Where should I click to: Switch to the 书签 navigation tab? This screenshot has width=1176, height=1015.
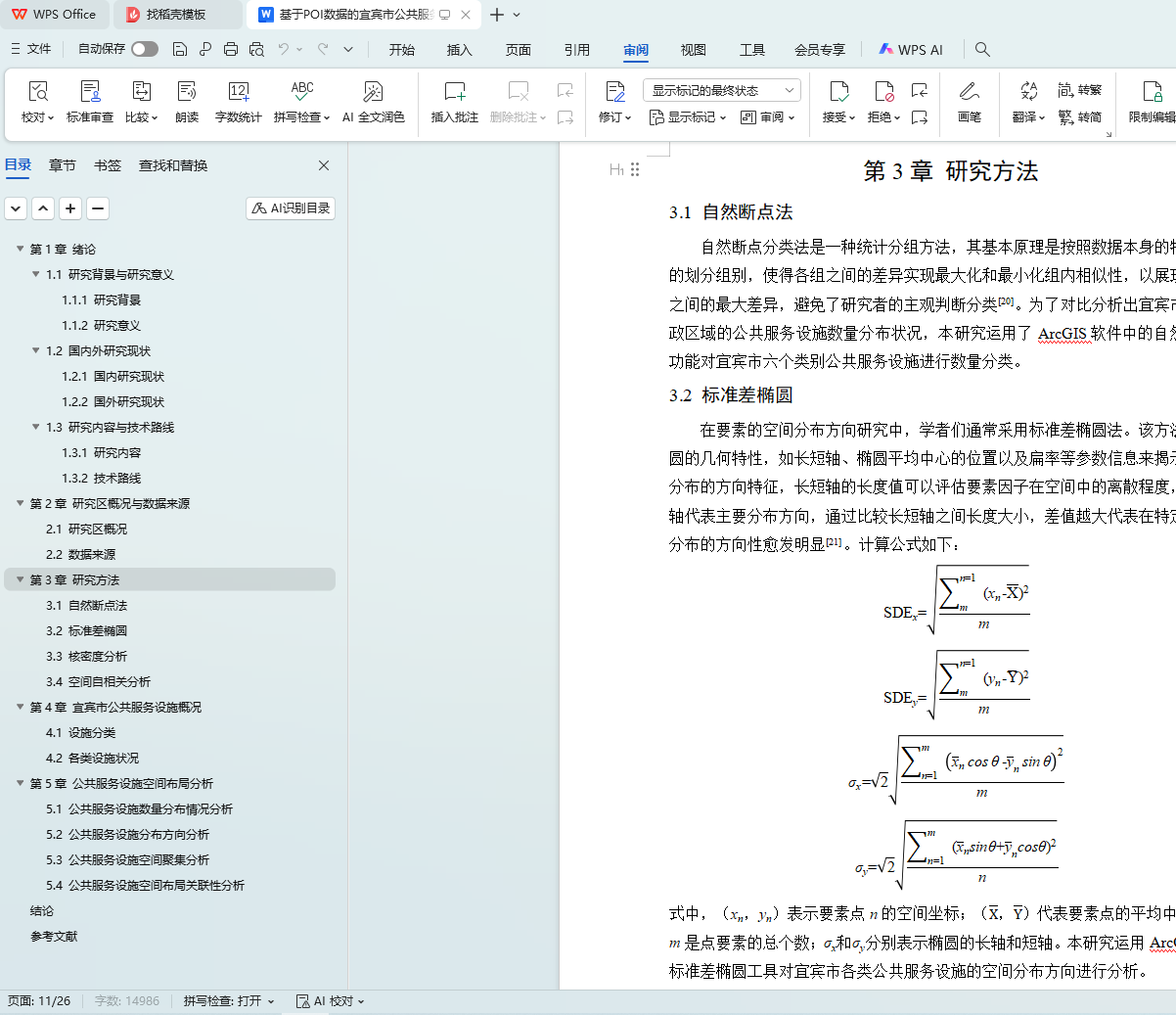108,165
